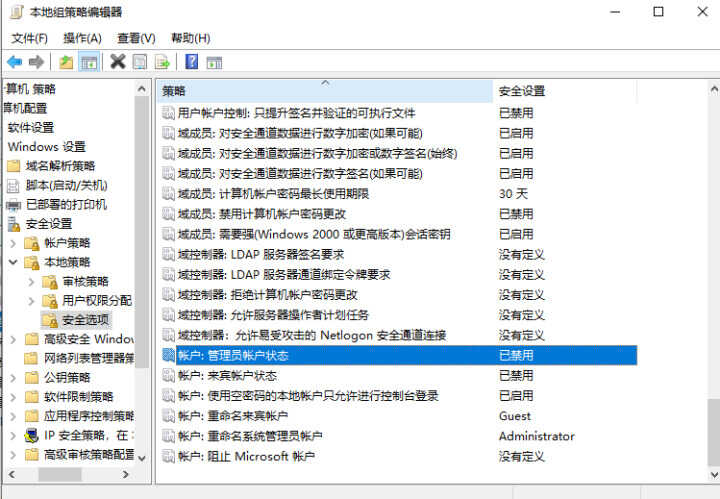
Task: Click the show/hide action pane icon
Action: (x=212, y=62)
